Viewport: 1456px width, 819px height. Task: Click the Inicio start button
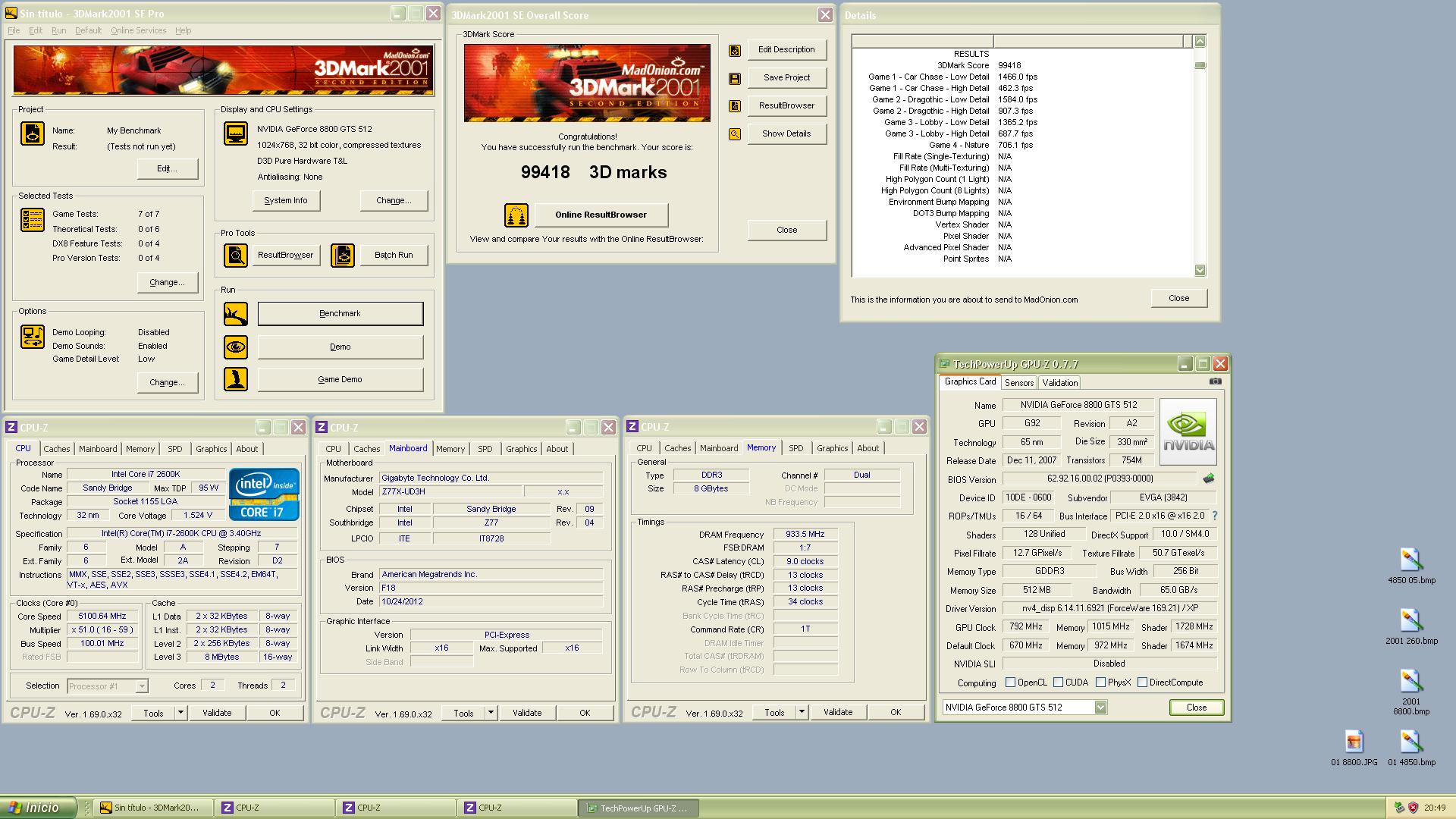pos(39,808)
